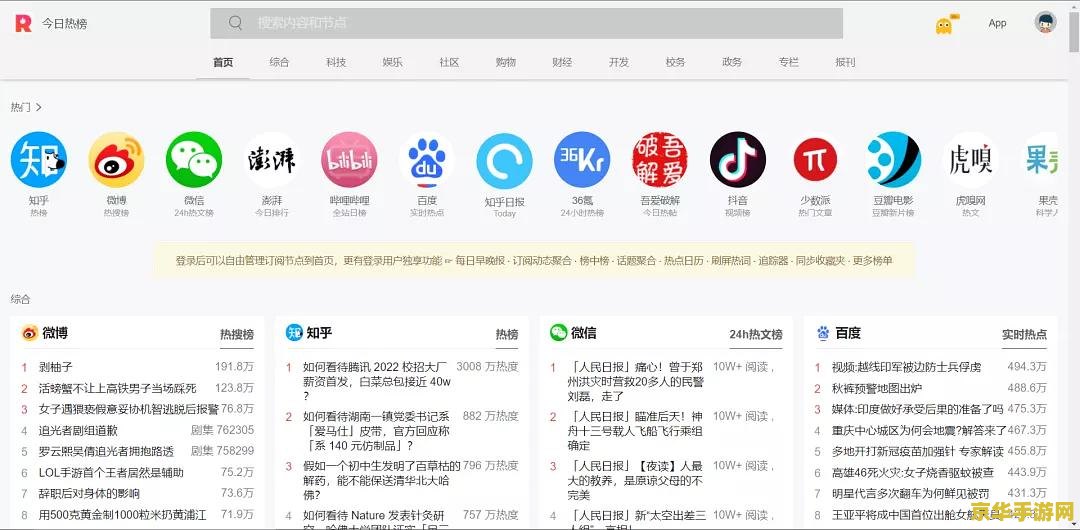The height and width of the screenshot is (530, 1080).
Task: Open the 抖音 video list icon
Action: tap(738, 160)
